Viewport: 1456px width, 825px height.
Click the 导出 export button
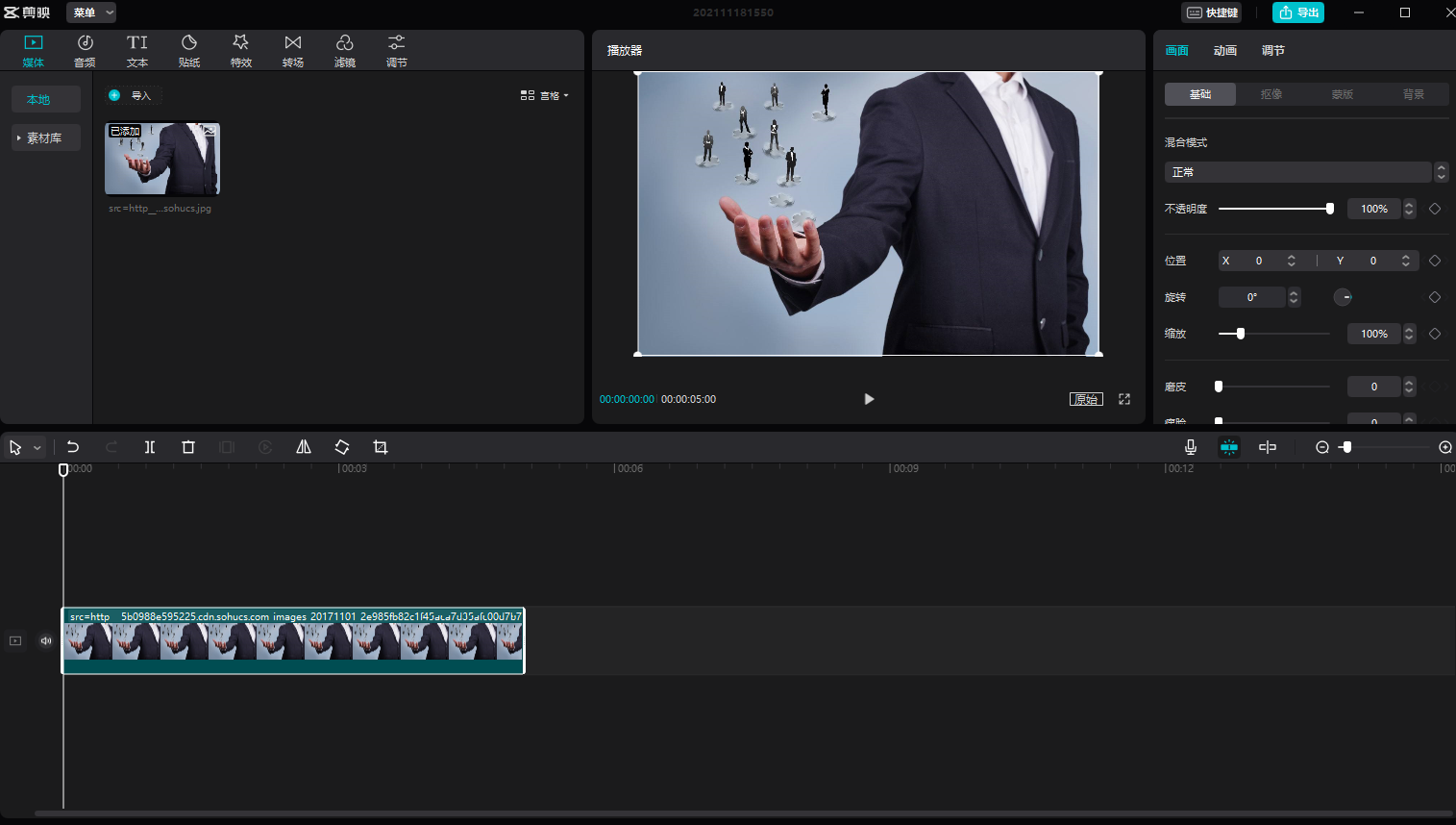click(x=1298, y=12)
